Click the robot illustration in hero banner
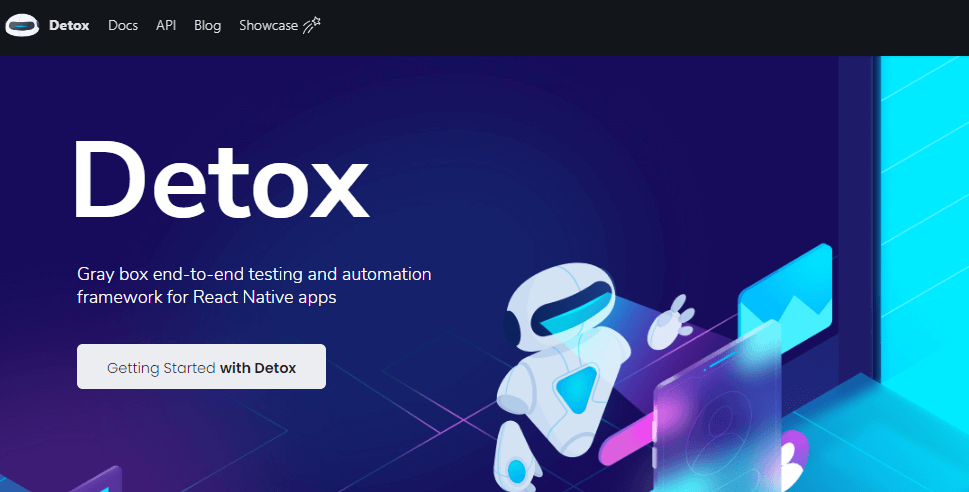 coord(578,377)
